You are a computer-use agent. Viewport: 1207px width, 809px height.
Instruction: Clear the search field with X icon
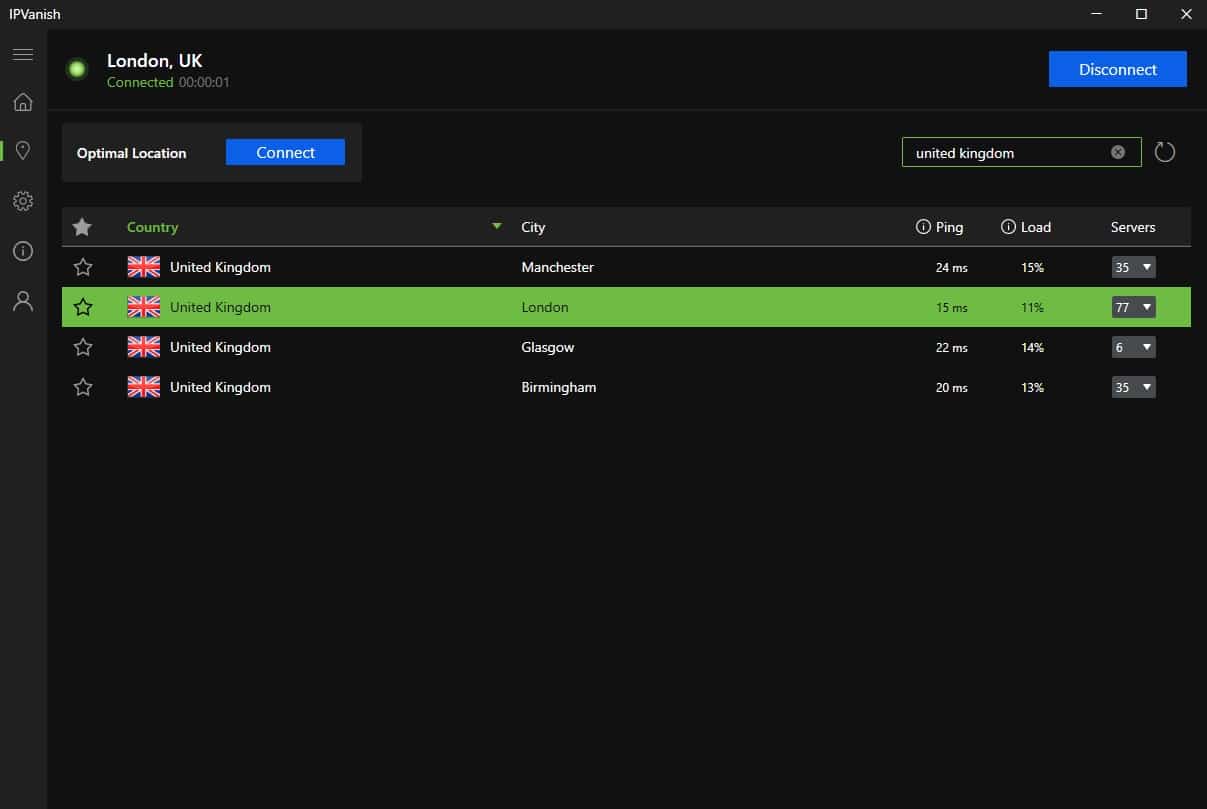pyautogui.click(x=1118, y=152)
